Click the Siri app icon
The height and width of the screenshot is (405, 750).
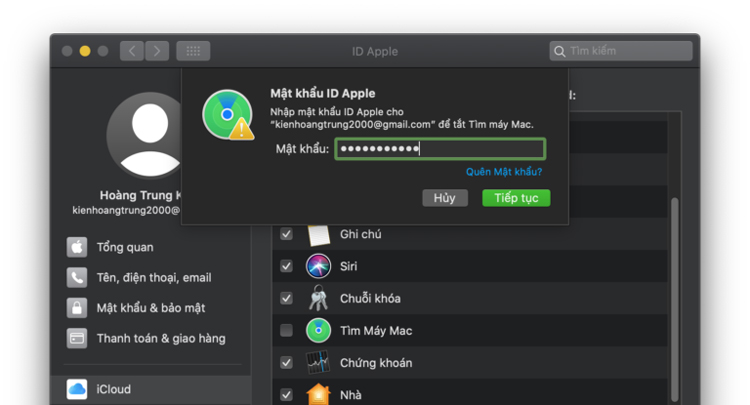pos(319,266)
